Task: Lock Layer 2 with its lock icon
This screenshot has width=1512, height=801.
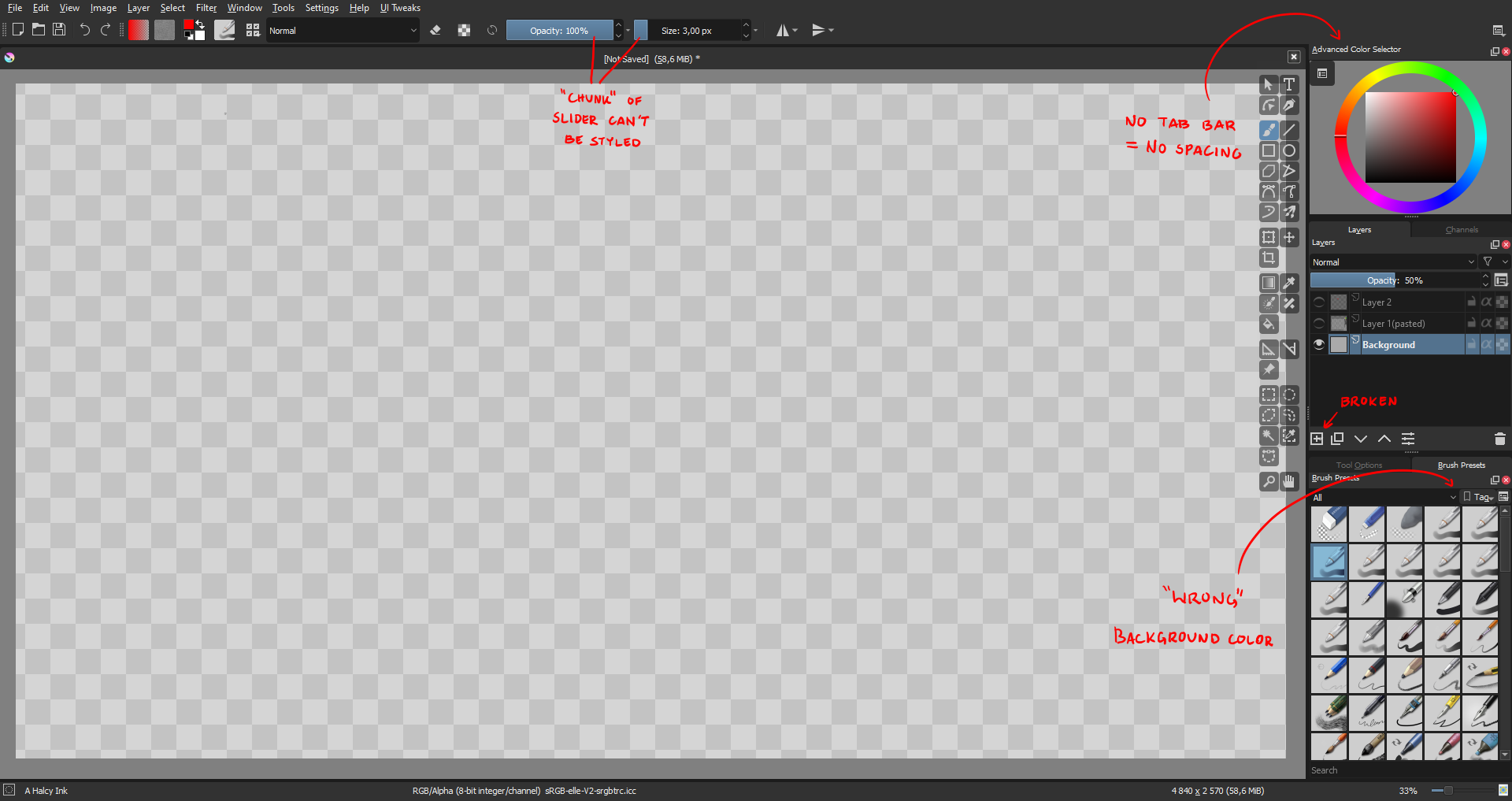Action: click(1471, 302)
